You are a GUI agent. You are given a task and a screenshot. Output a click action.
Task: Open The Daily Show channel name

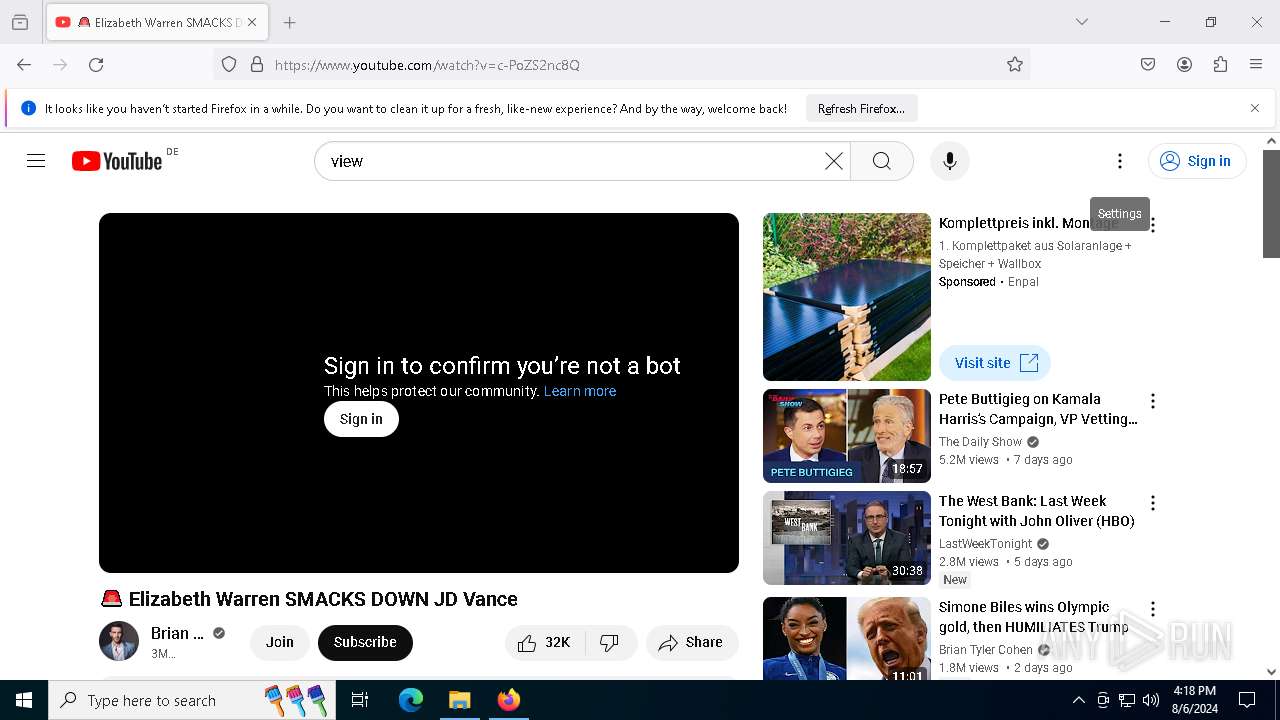click(980, 442)
